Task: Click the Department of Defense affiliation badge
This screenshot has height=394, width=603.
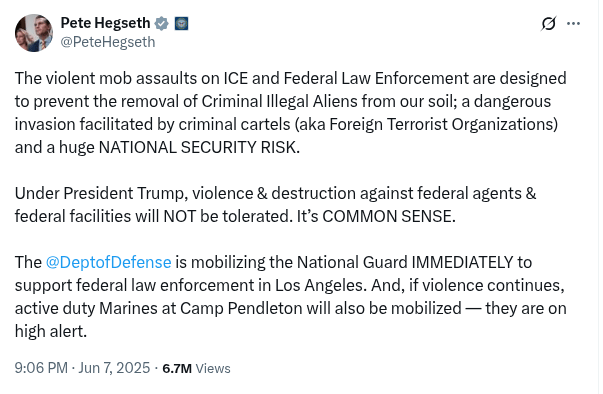Action: [181, 23]
